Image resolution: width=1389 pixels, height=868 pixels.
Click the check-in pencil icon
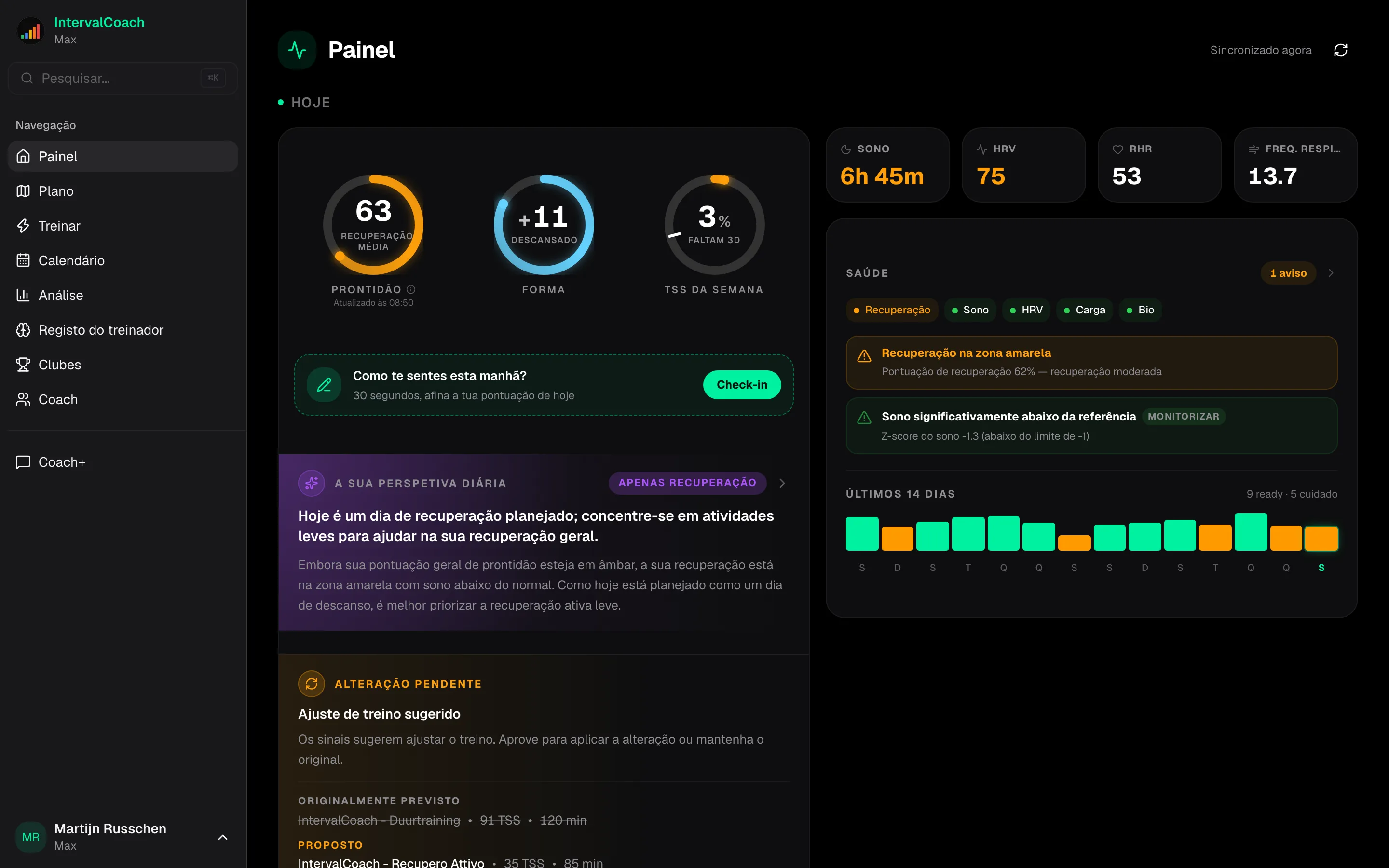[324, 385]
